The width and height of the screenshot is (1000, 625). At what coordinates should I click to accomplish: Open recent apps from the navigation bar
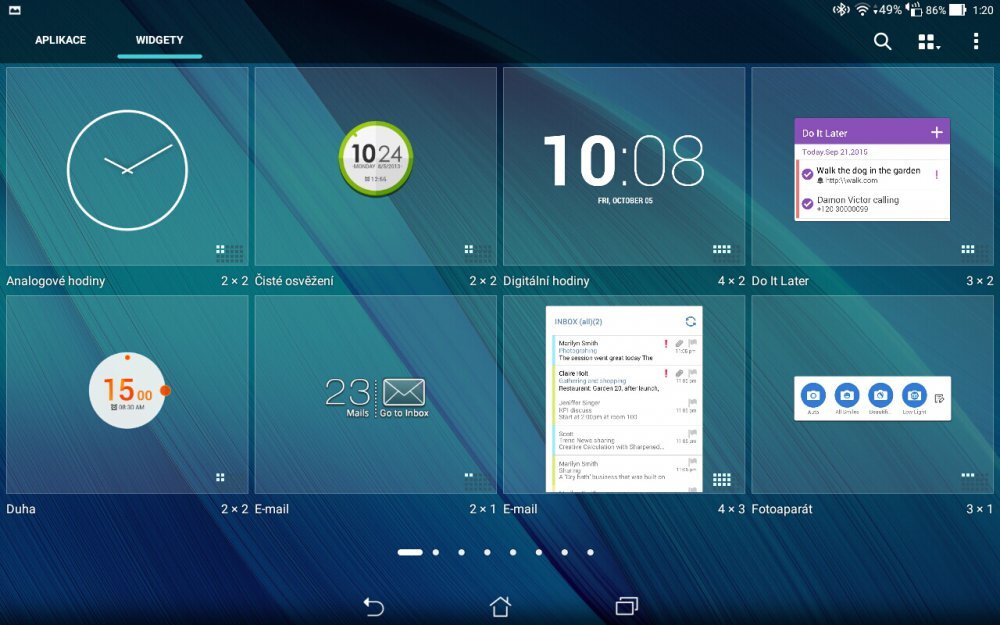628,607
